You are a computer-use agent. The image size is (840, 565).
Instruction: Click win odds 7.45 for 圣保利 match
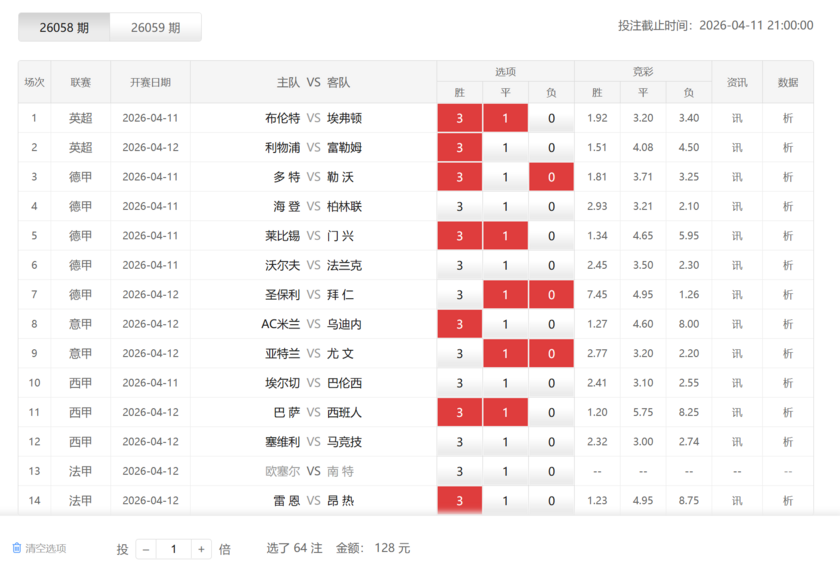tap(597, 295)
